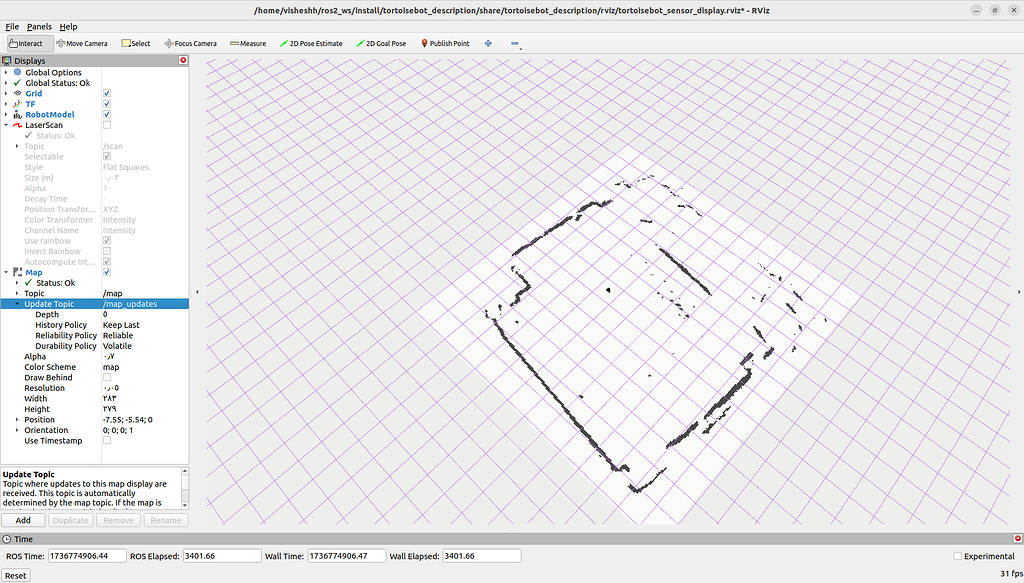
Task: Click the Alpha value of the Map display
Action: coord(130,356)
